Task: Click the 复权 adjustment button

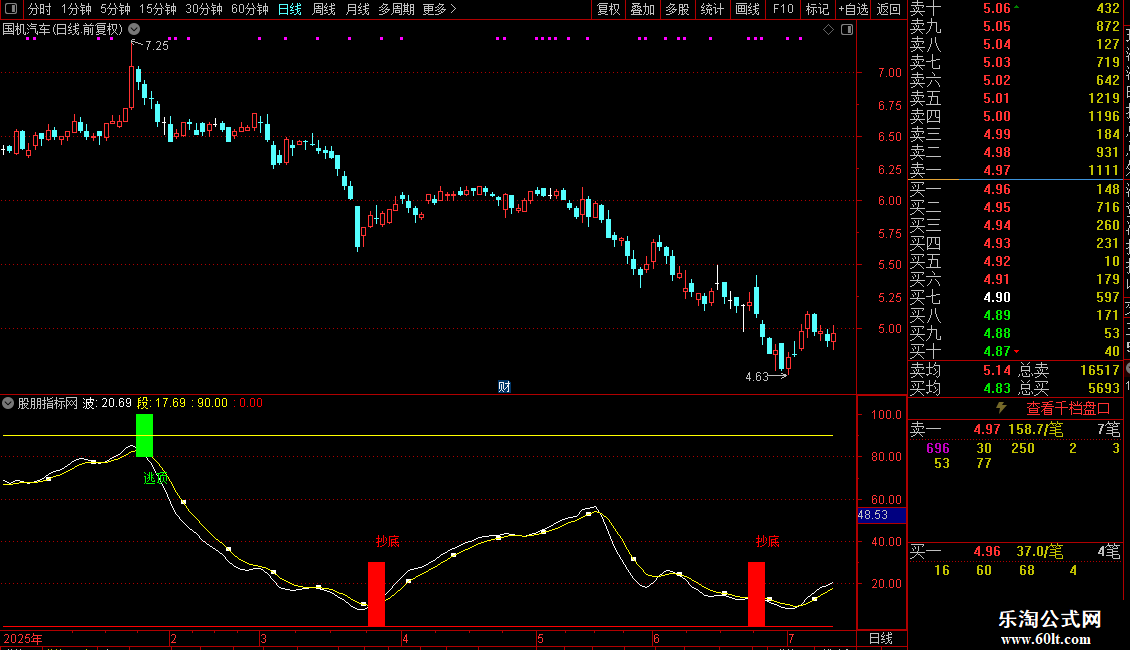Action: tap(608, 9)
